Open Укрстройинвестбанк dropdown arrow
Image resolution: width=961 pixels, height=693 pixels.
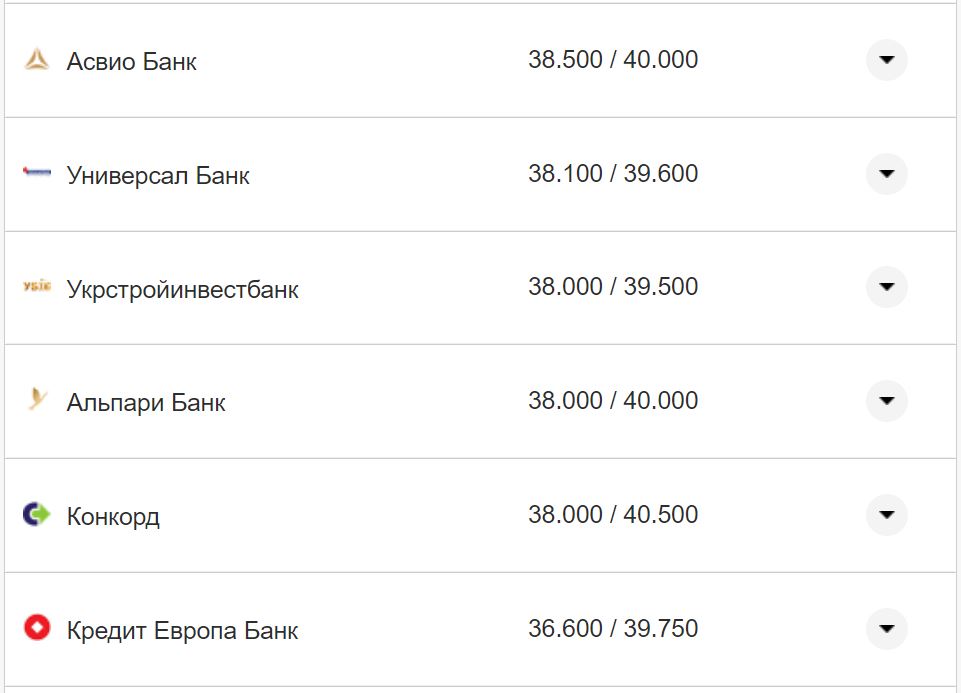click(886, 287)
